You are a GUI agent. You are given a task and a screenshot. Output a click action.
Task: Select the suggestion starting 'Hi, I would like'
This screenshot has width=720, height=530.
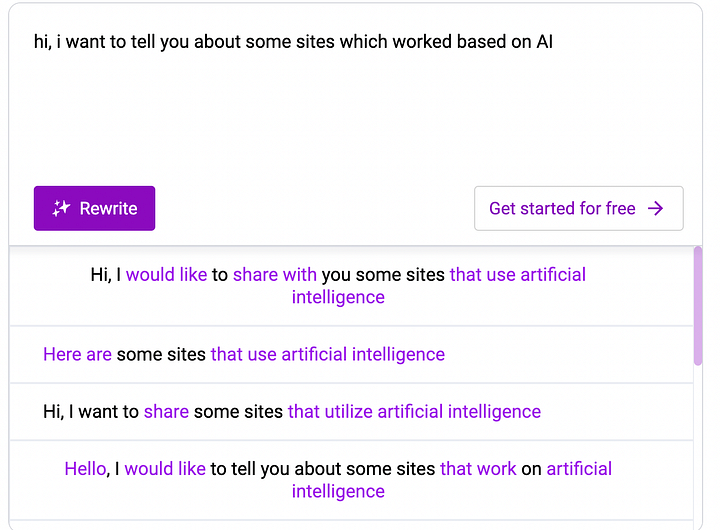(351, 286)
